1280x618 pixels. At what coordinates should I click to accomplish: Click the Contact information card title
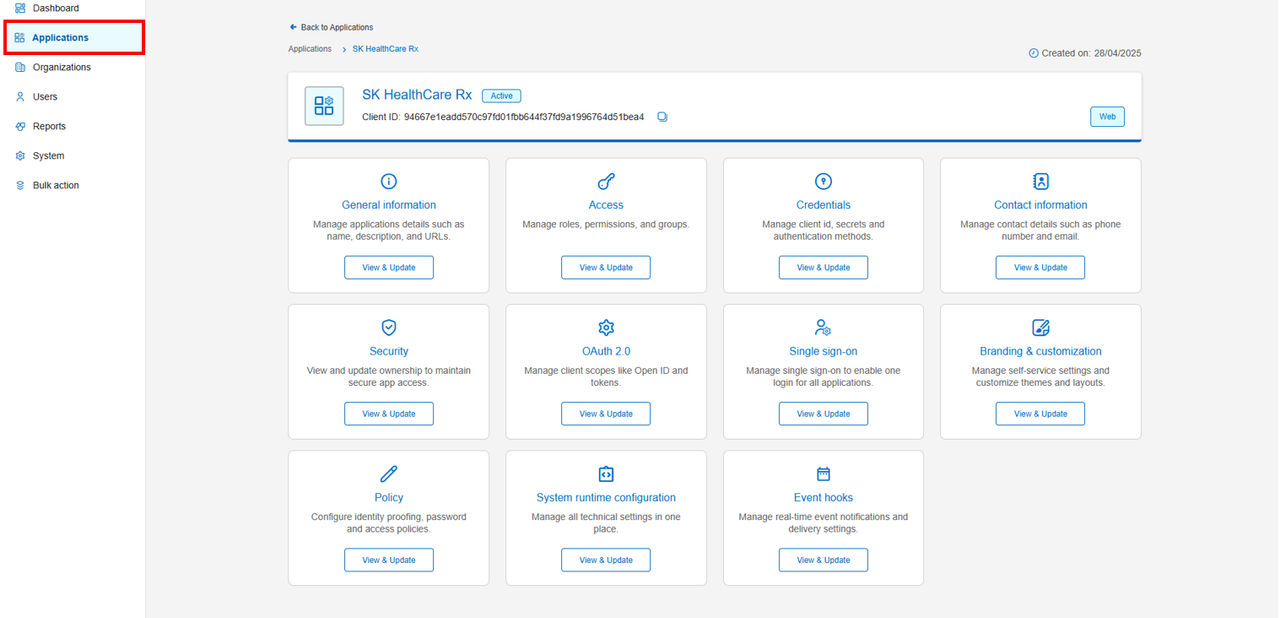(x=1041, y=205)
